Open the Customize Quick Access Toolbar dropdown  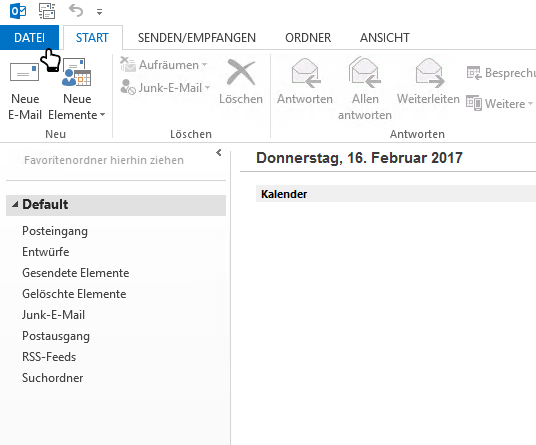99,12
